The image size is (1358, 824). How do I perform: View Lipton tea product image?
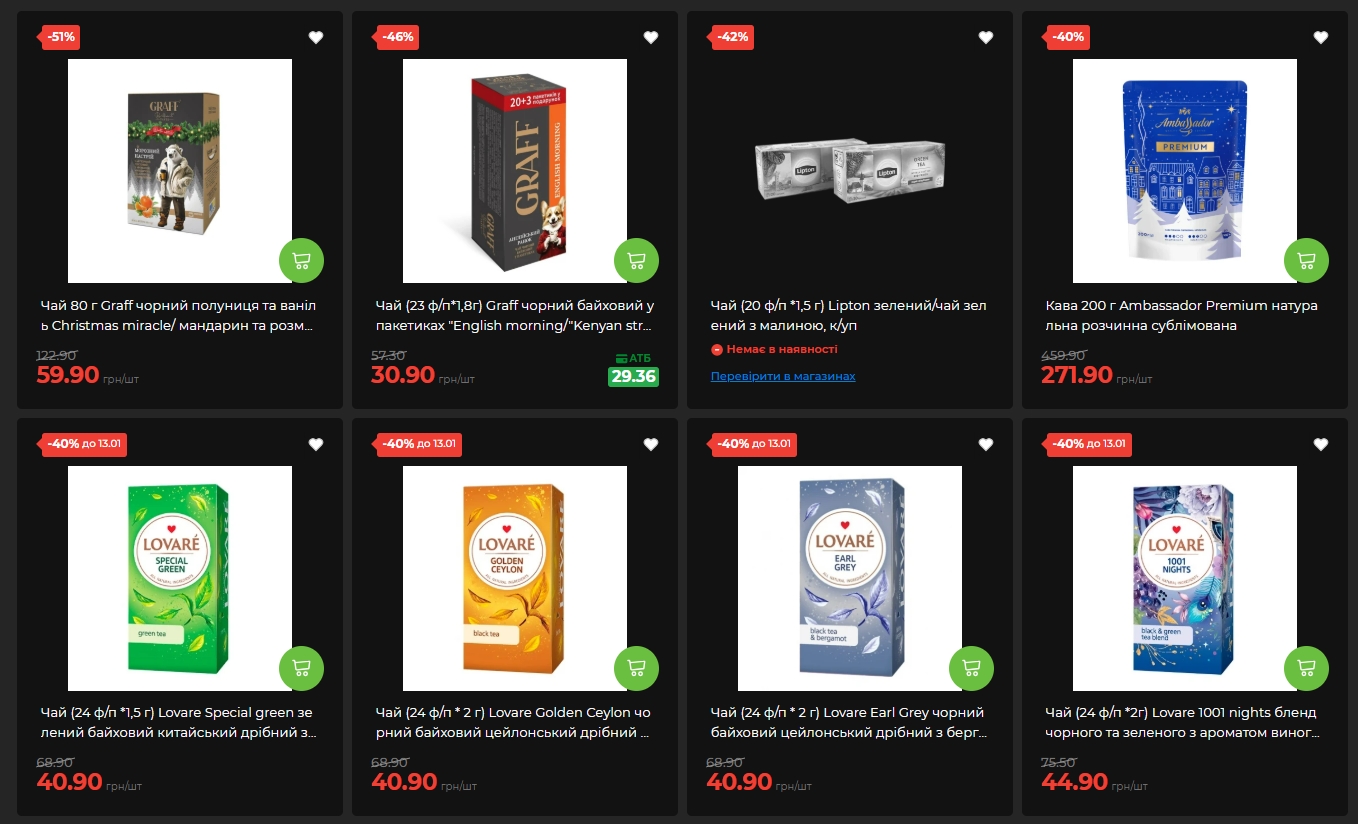[850, 171]
